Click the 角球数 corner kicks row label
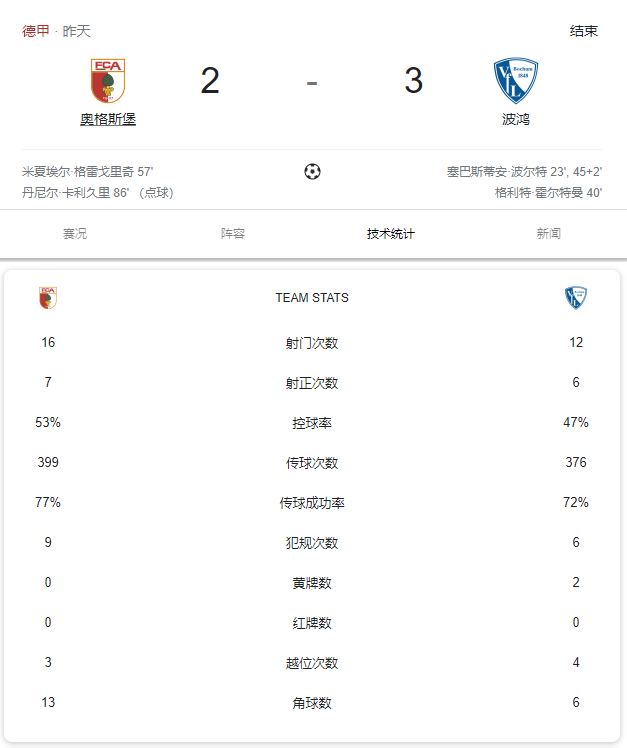627x748 pixels. [312, 703]
